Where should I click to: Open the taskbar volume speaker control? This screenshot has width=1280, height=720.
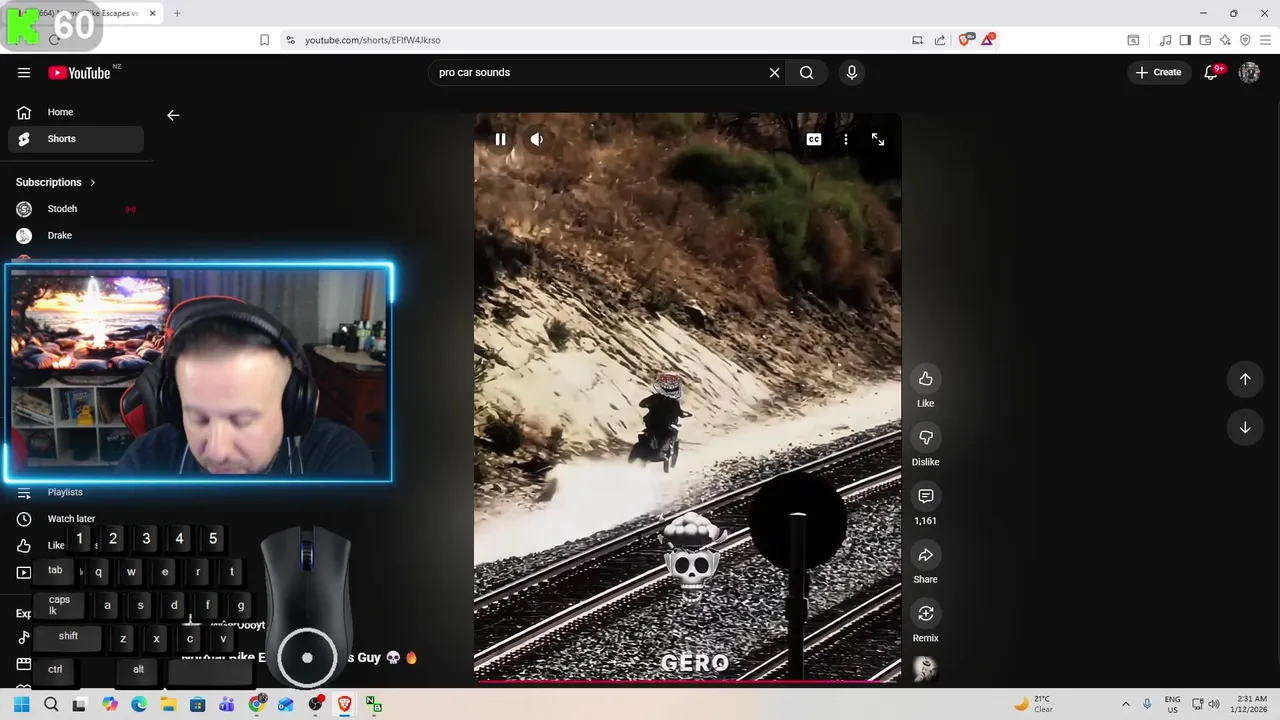click(1214, 705)
